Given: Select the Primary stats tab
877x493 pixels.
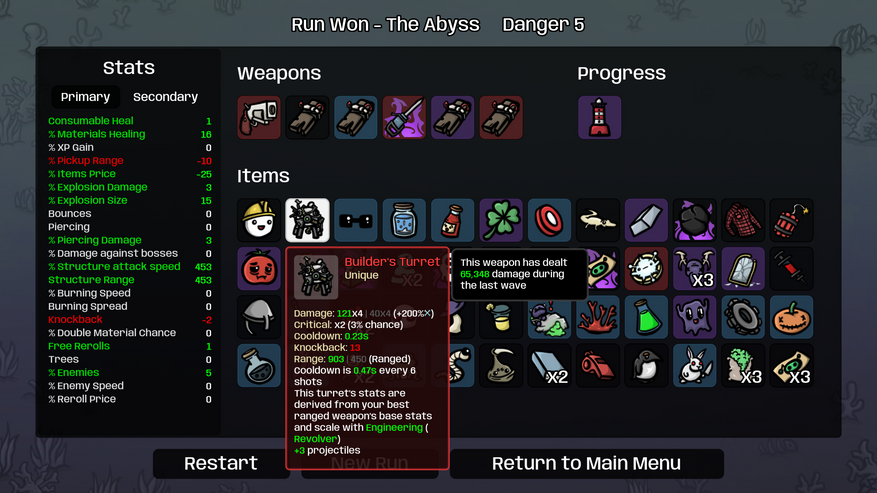Looking at the screenshot, I should tap(85, 97).
